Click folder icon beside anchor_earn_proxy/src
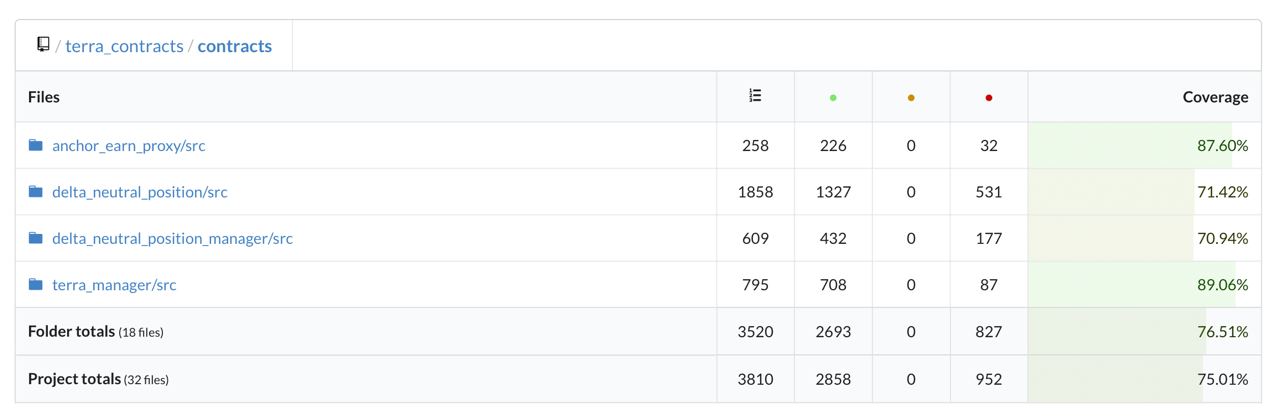 click(36, 145)
